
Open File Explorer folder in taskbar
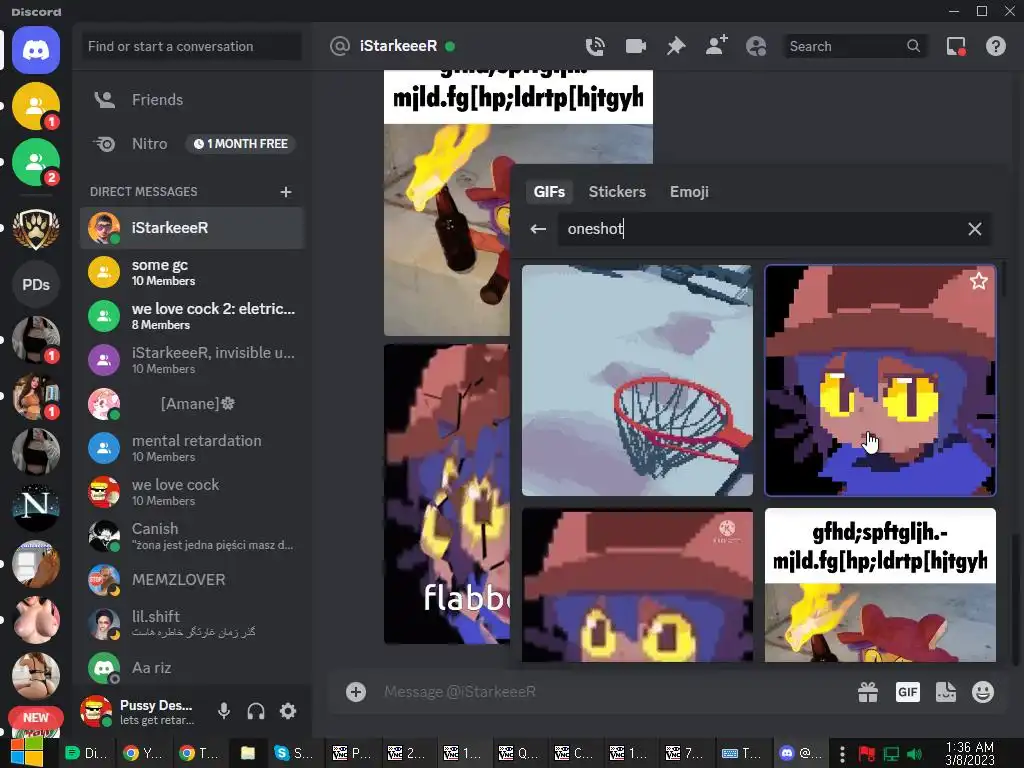pyautogui.click(x=248, y=753)
